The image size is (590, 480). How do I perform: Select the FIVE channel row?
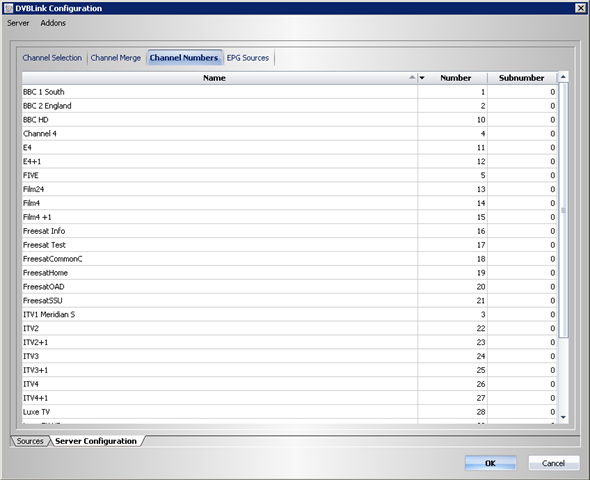pos(289,176)
